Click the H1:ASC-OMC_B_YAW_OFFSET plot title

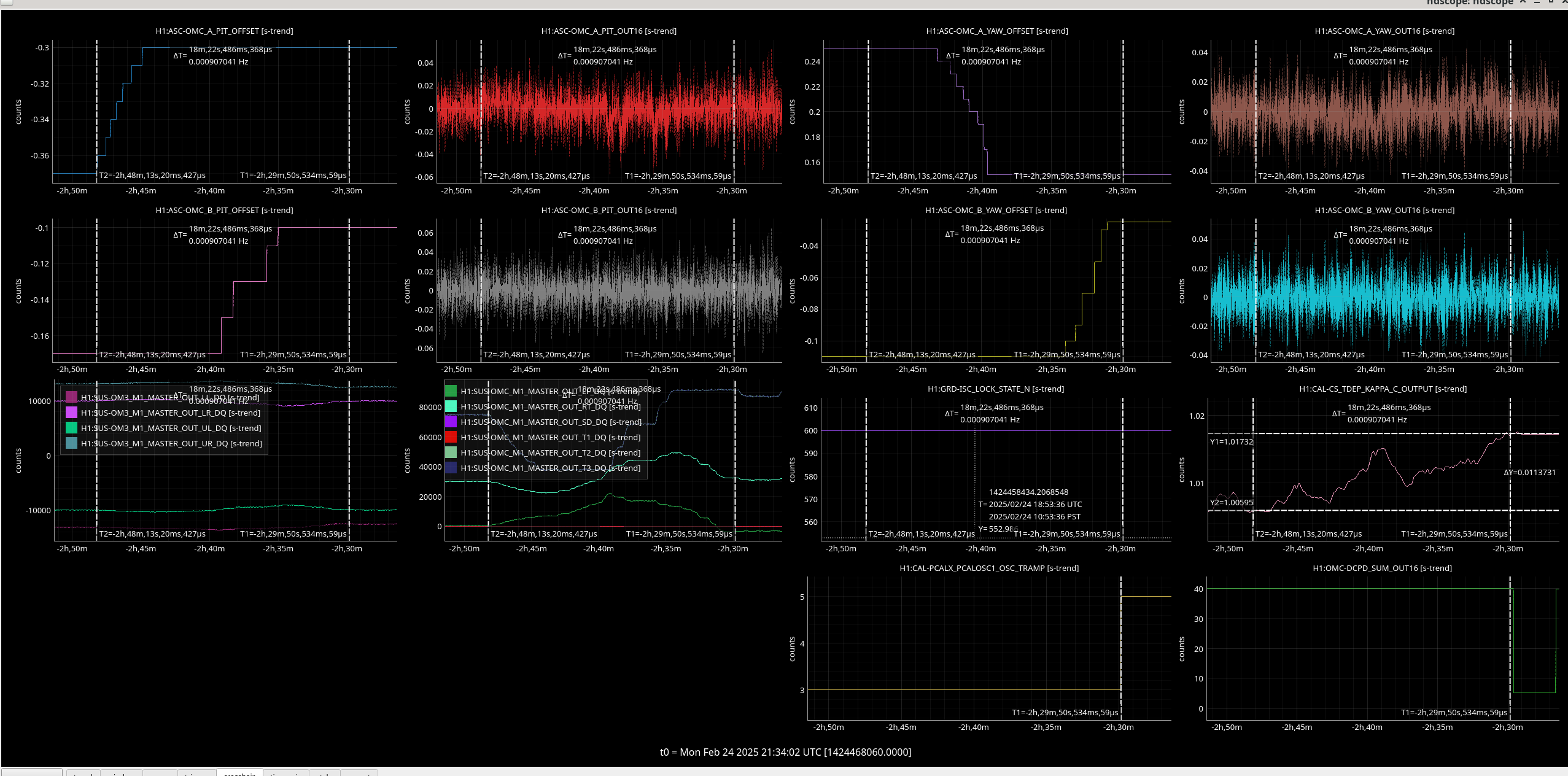point(996,210)
